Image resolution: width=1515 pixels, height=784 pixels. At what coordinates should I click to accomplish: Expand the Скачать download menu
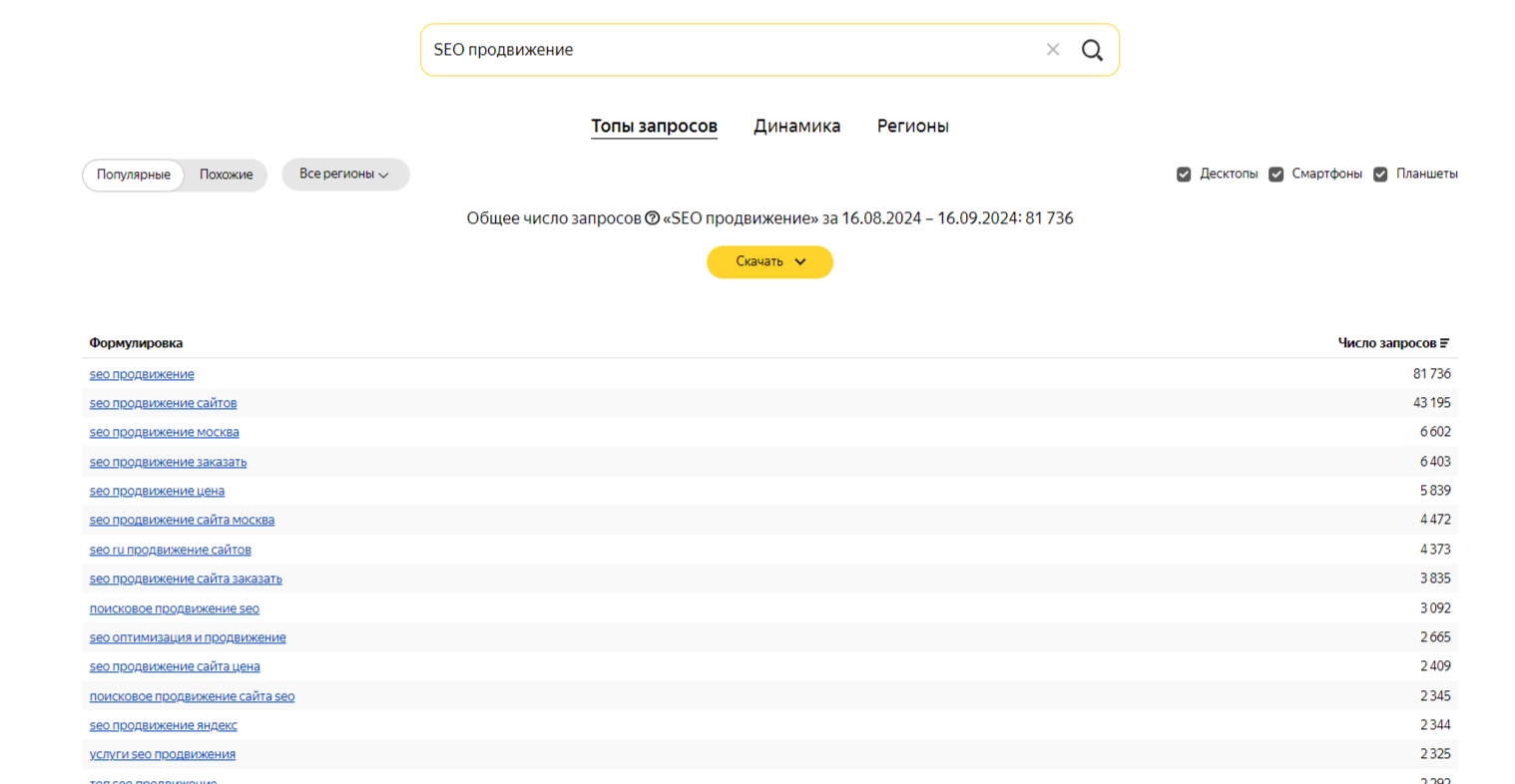(x=769, y=262)
